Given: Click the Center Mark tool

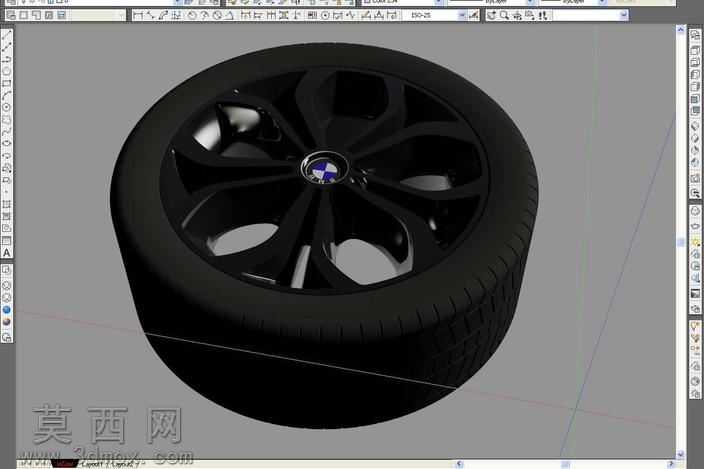Looking at the screenshot, I should (325, 16).
